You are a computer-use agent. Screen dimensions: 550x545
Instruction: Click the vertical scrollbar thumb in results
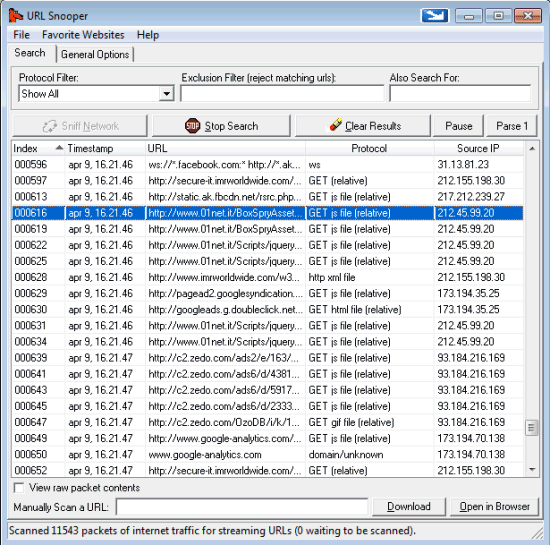pos(532,428)
